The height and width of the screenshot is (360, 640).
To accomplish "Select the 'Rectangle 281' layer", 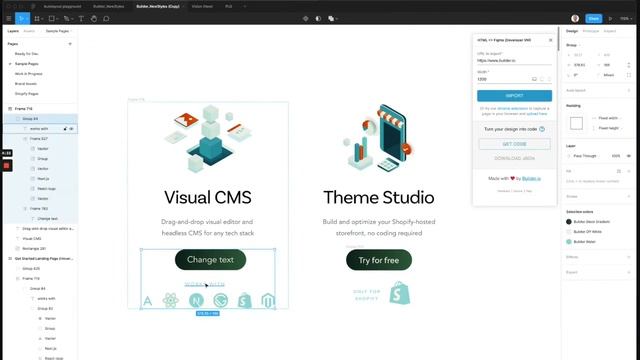I will click(34, 249).
